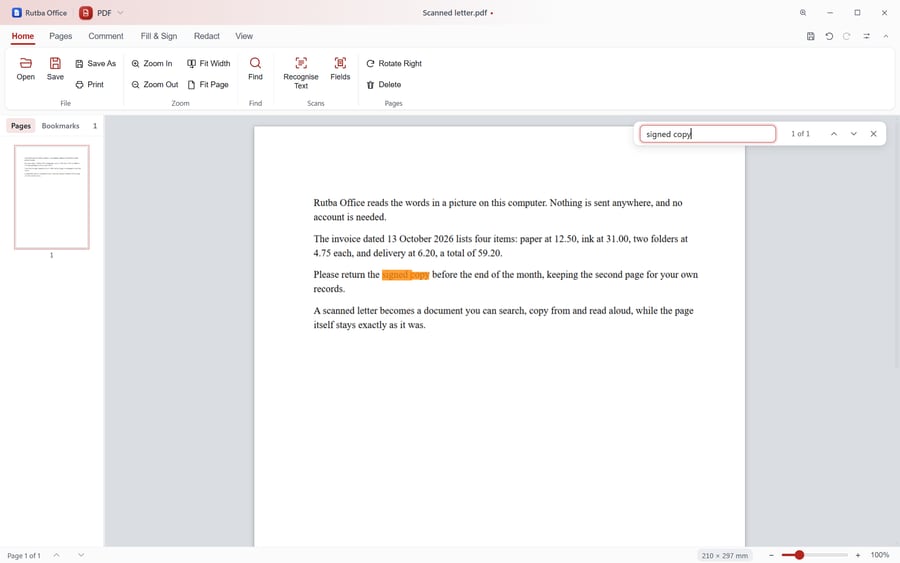
Task: Click the vertical scrollbar of document
Action: (x=897, y=241)
